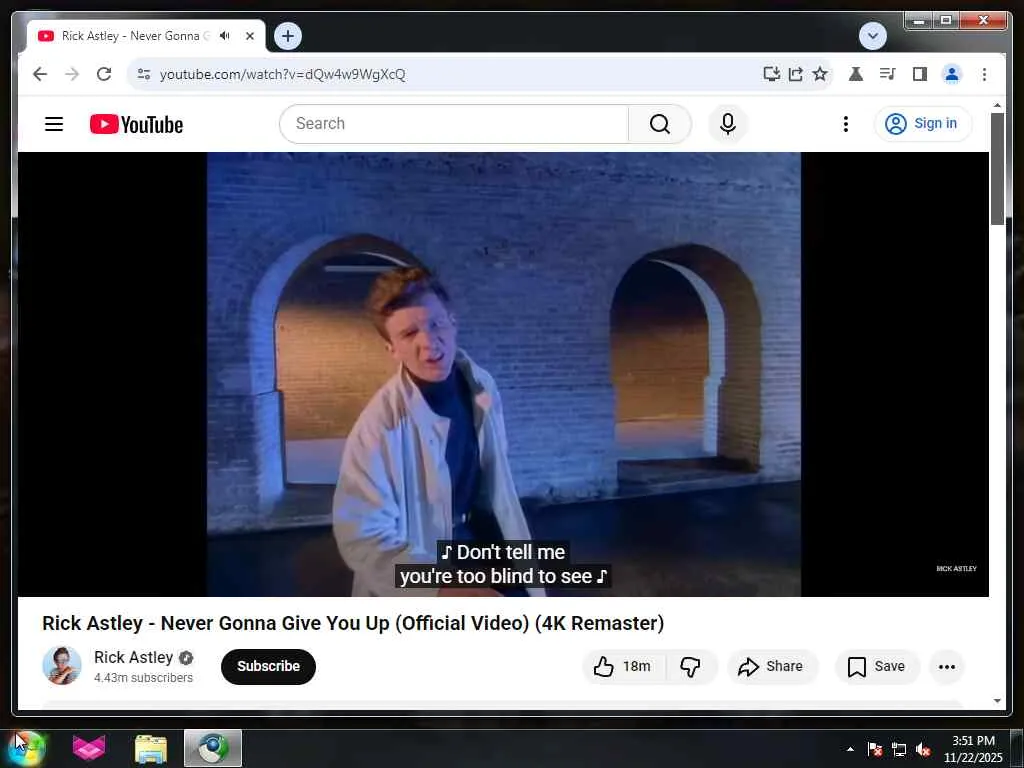The height and width of the screenshot is (768, 1024).
Task: Open the muted volume tray icon
Action: [923, 749]
